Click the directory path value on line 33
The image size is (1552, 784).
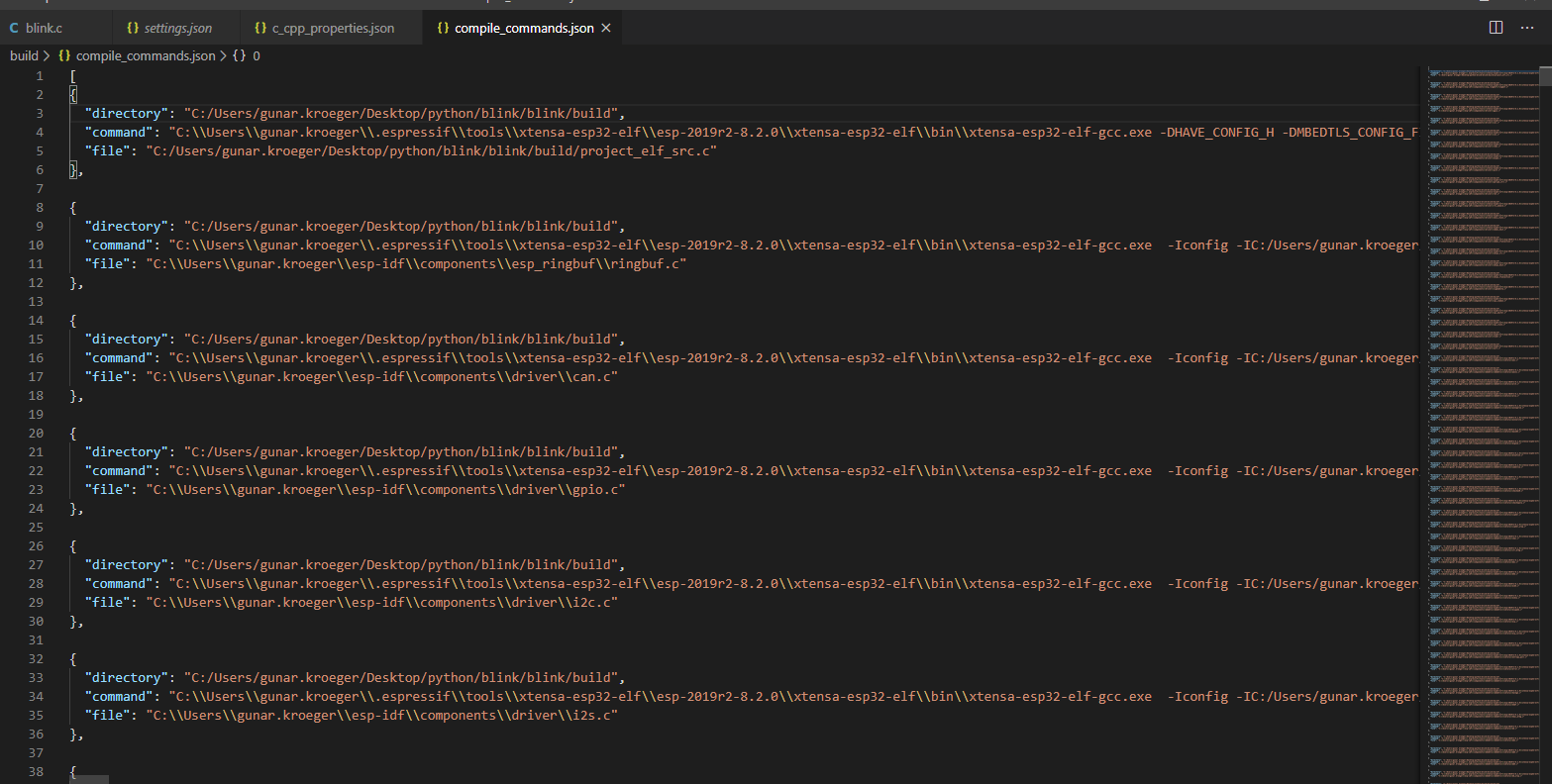[401, 678]
